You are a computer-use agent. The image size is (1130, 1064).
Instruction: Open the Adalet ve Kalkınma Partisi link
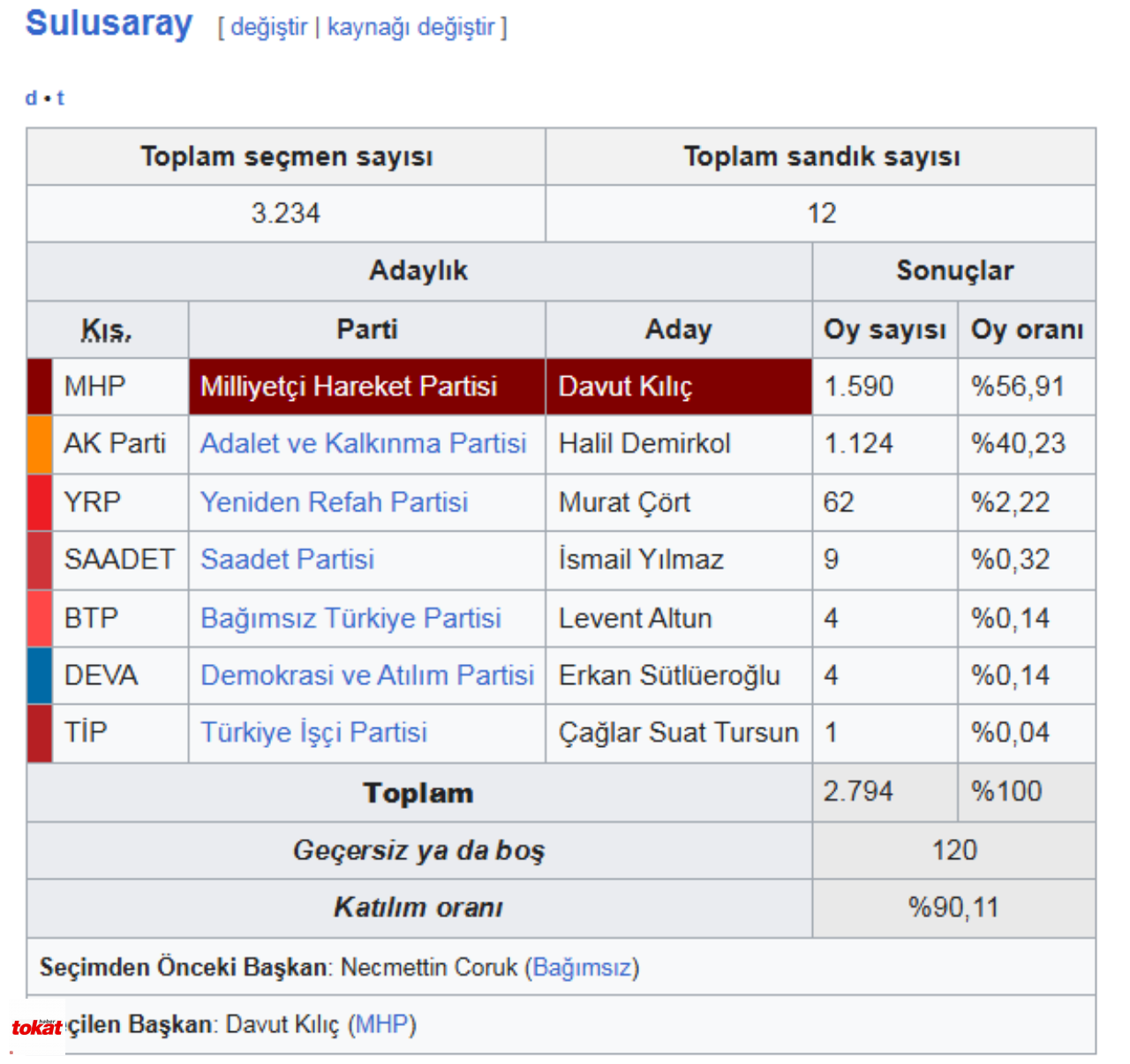[x=363, y=443]
